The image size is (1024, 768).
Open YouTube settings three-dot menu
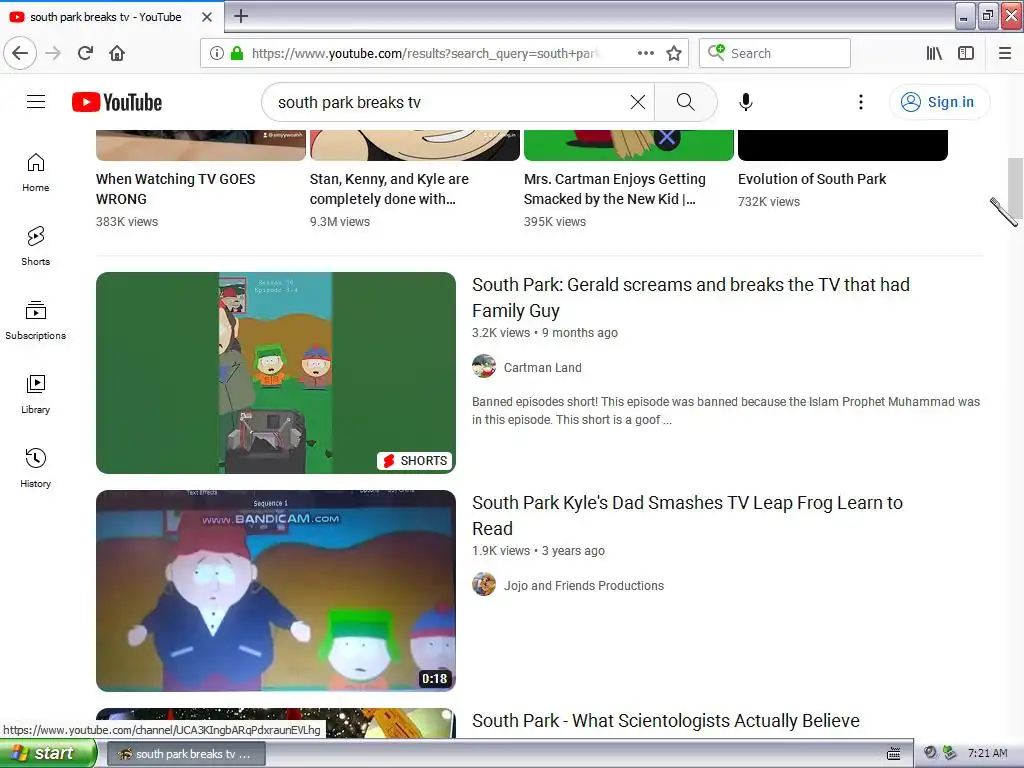[861, 103]
